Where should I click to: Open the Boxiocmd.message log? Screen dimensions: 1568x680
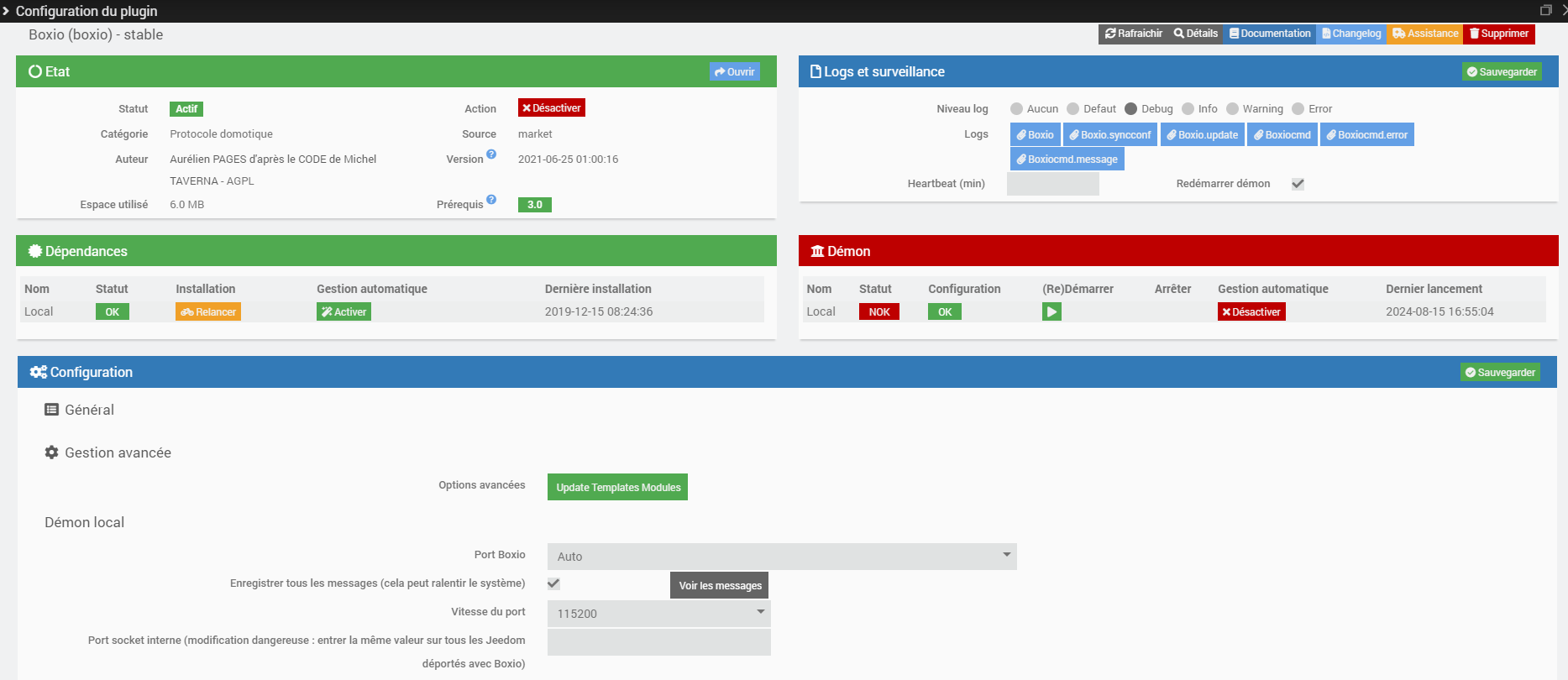(x=1067, y=159)
